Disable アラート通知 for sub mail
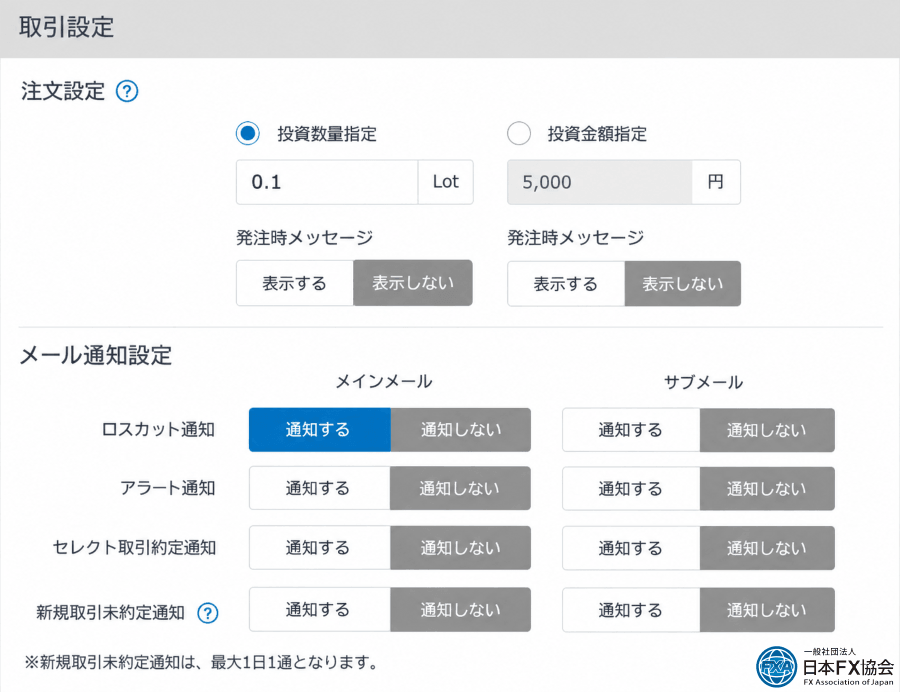The image size is (900, 692). [x=767, y=488]
